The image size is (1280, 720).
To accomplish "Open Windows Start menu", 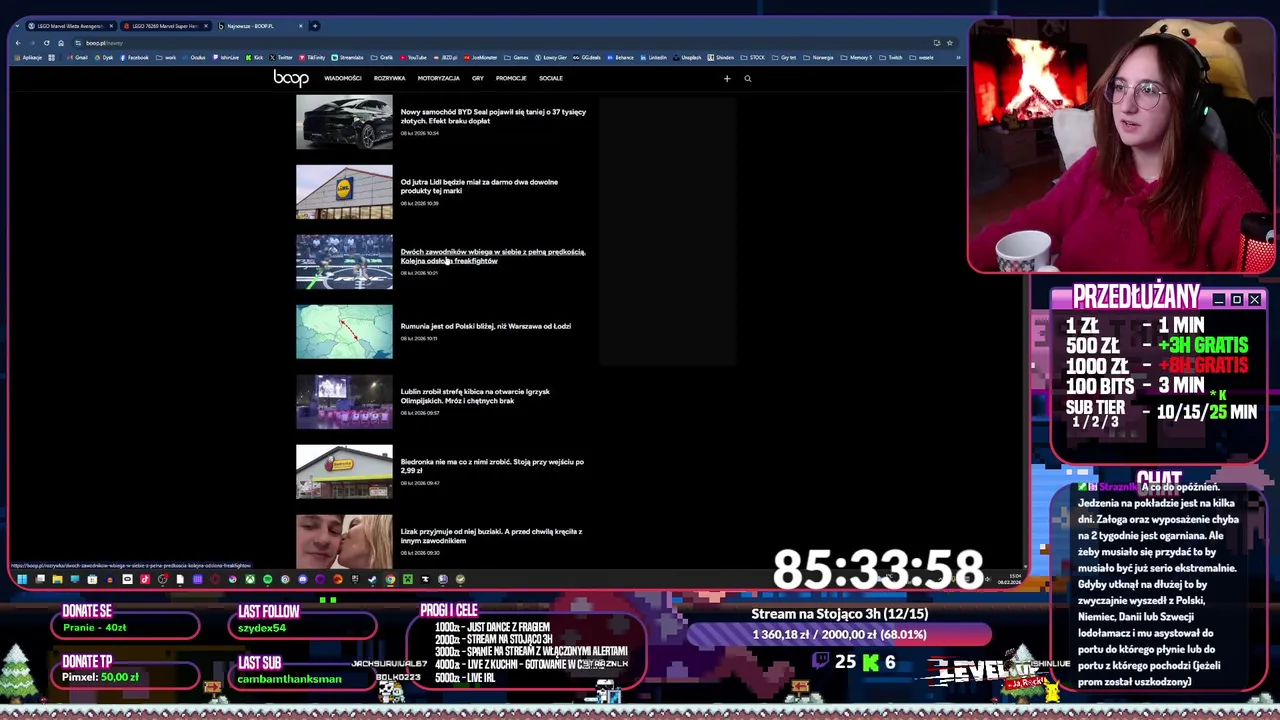I will pos(22,579).
